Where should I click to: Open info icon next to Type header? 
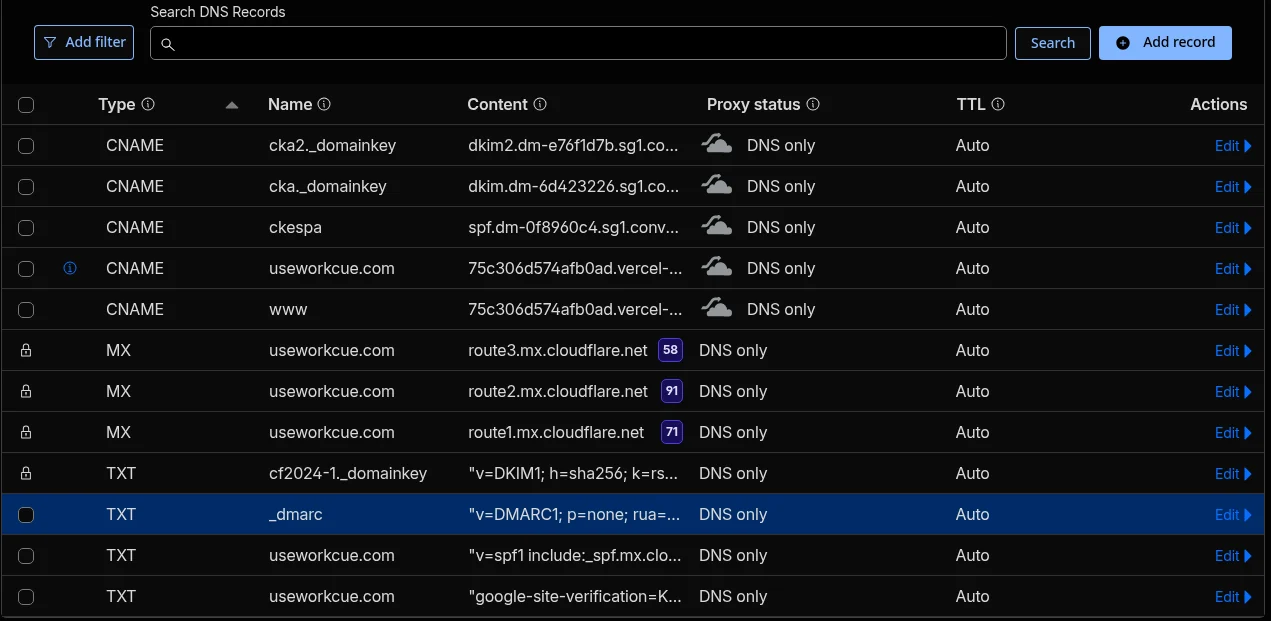click(148, 104)
